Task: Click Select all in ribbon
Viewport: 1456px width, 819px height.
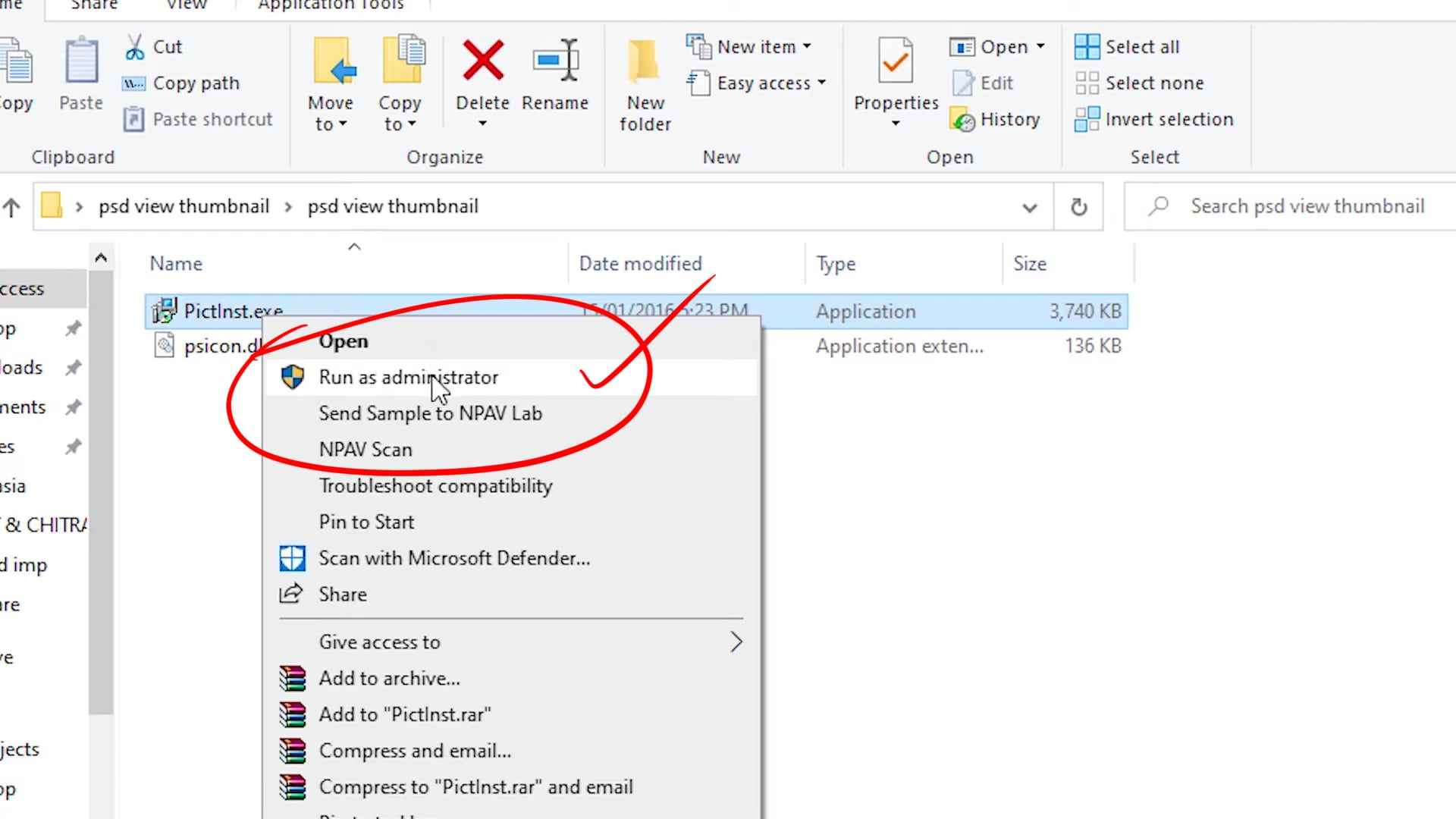Action: point(1126,47)
